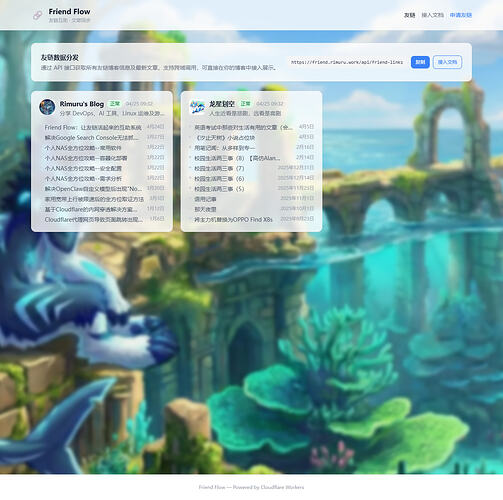Open 校园生活两三事 (7) article

[219, 168]
